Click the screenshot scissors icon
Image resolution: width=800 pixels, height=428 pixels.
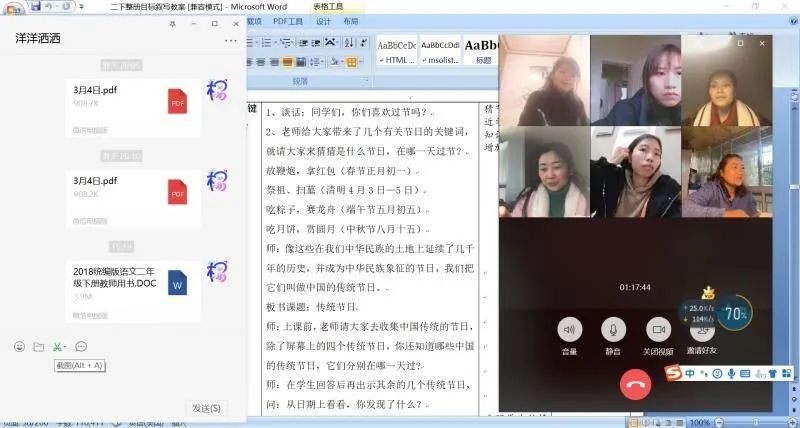tap(60, 346)
